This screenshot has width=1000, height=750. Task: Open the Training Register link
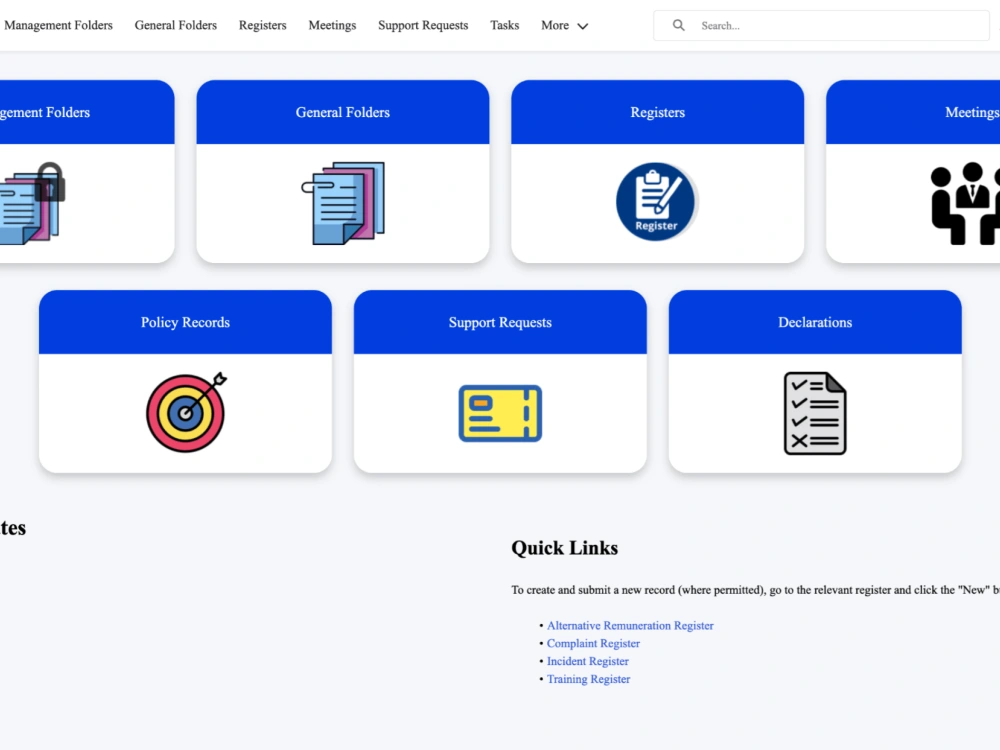588,679
